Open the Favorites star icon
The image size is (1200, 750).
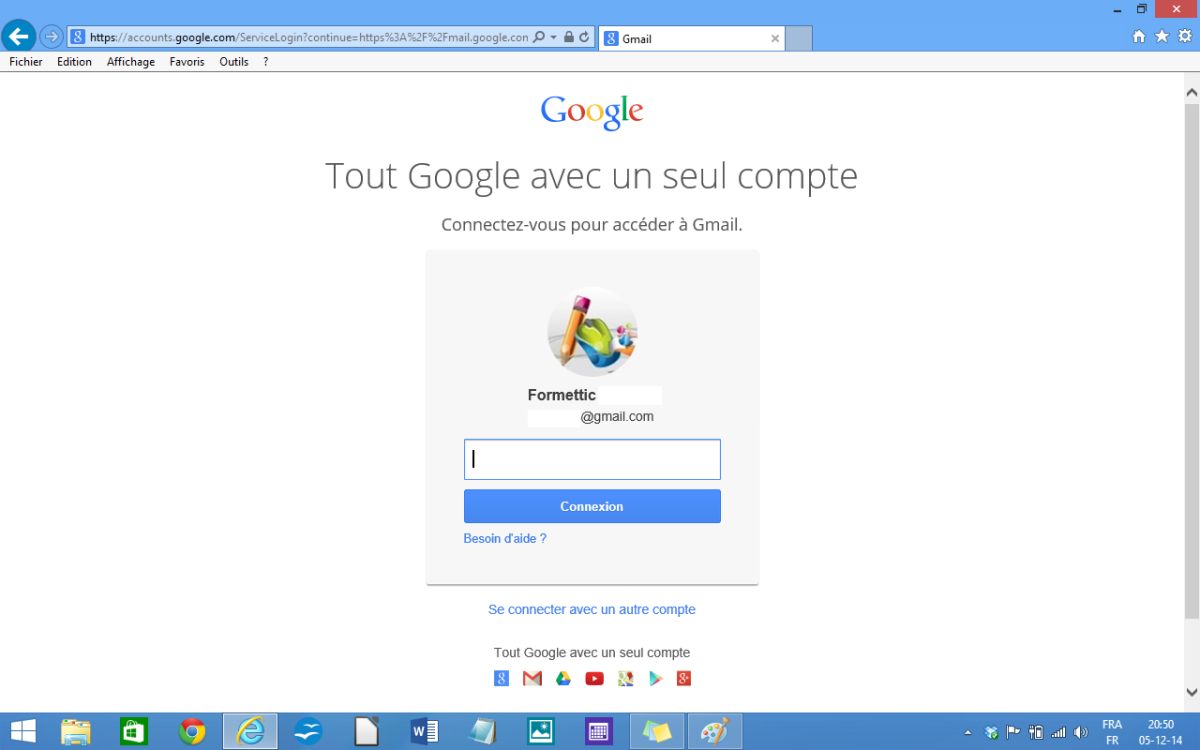tap(1162, 36)
